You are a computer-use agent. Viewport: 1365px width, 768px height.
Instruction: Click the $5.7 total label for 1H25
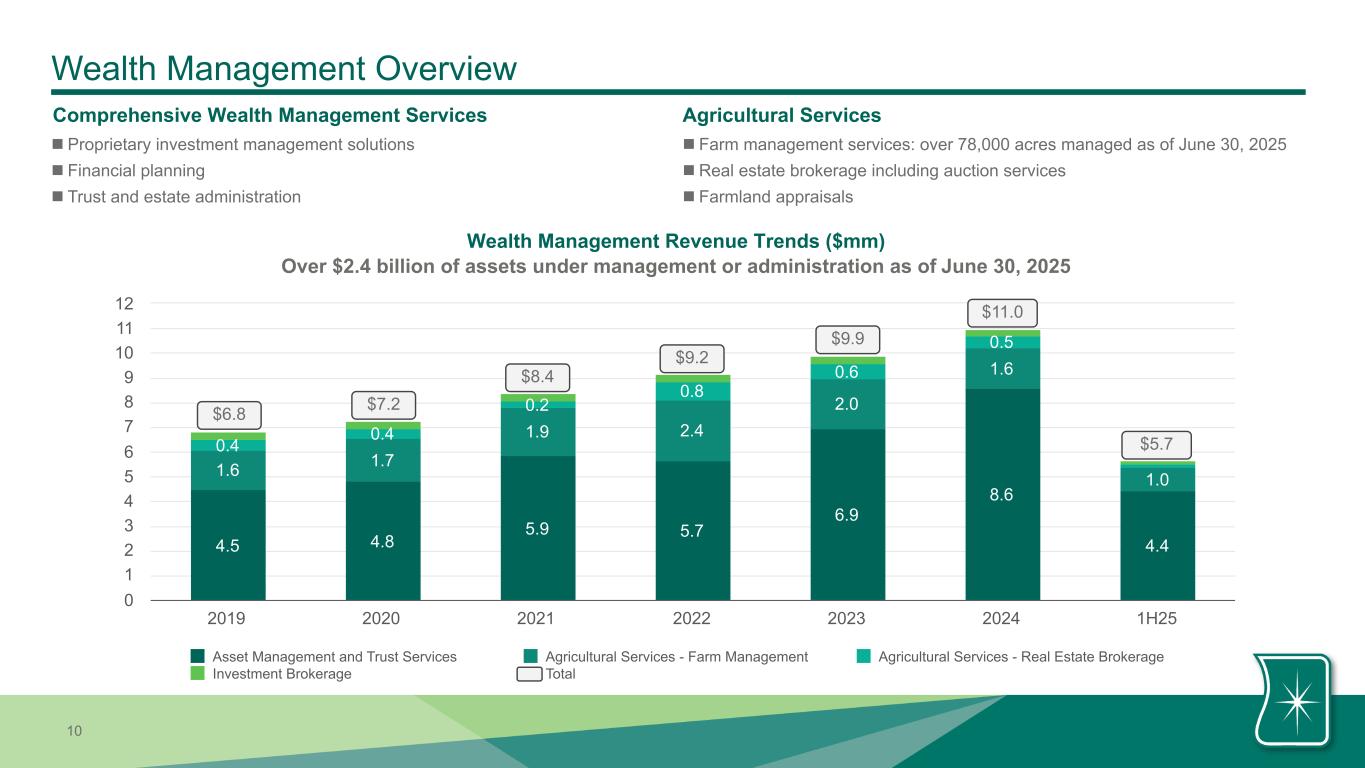(1158, 443)
